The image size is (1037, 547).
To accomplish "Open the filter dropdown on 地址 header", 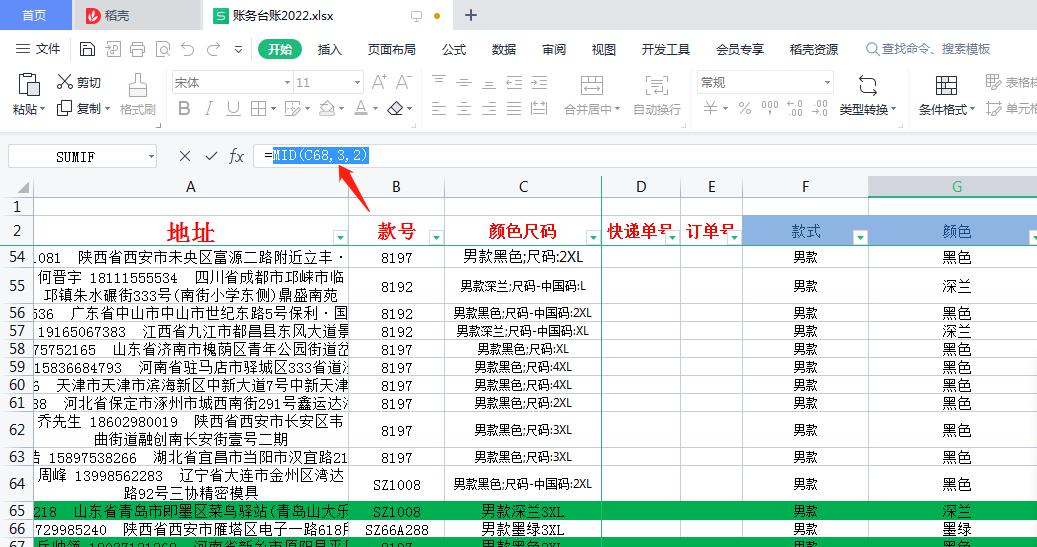I will tap(340, 237).
